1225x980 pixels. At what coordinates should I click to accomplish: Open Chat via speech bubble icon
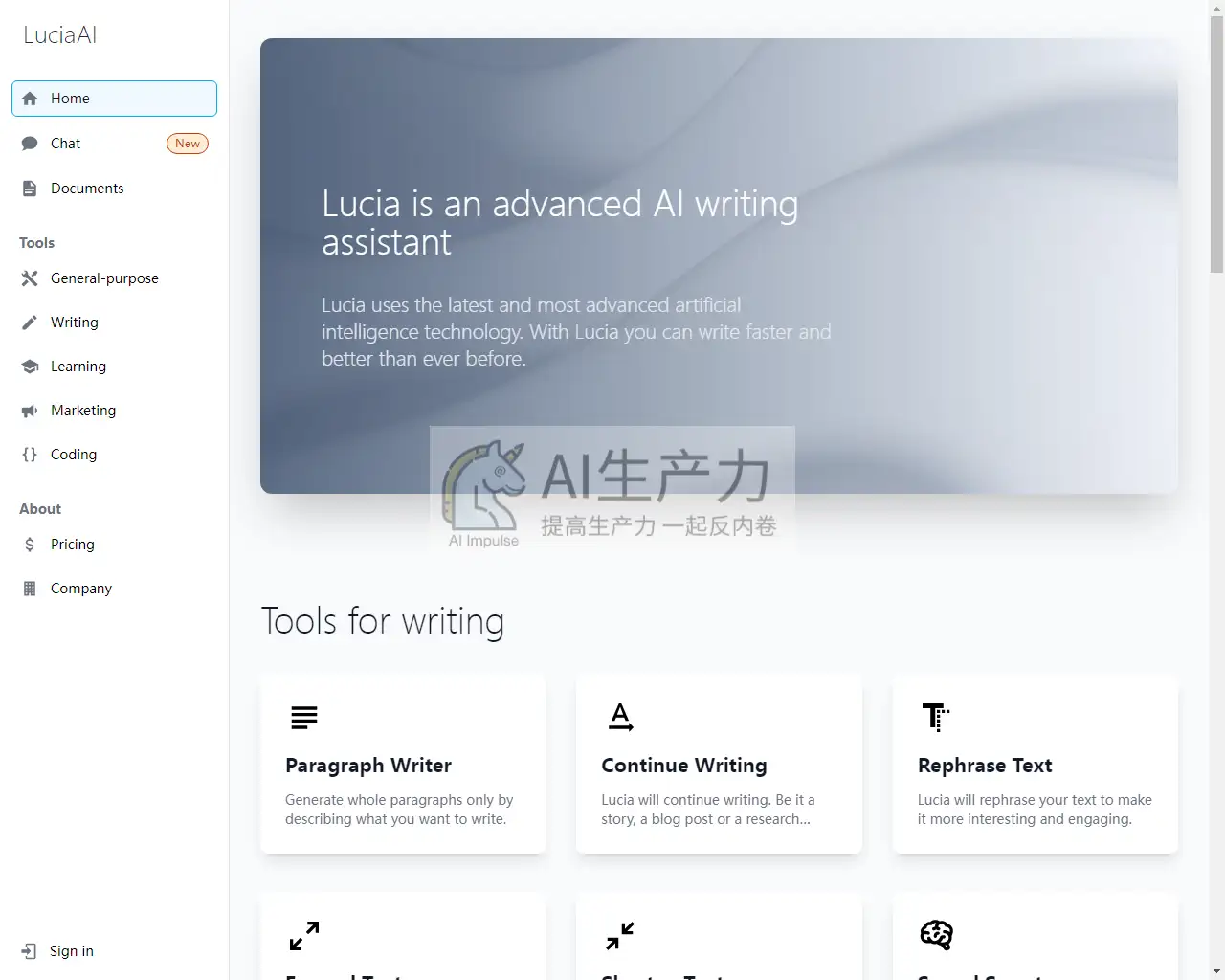[30, 144]
